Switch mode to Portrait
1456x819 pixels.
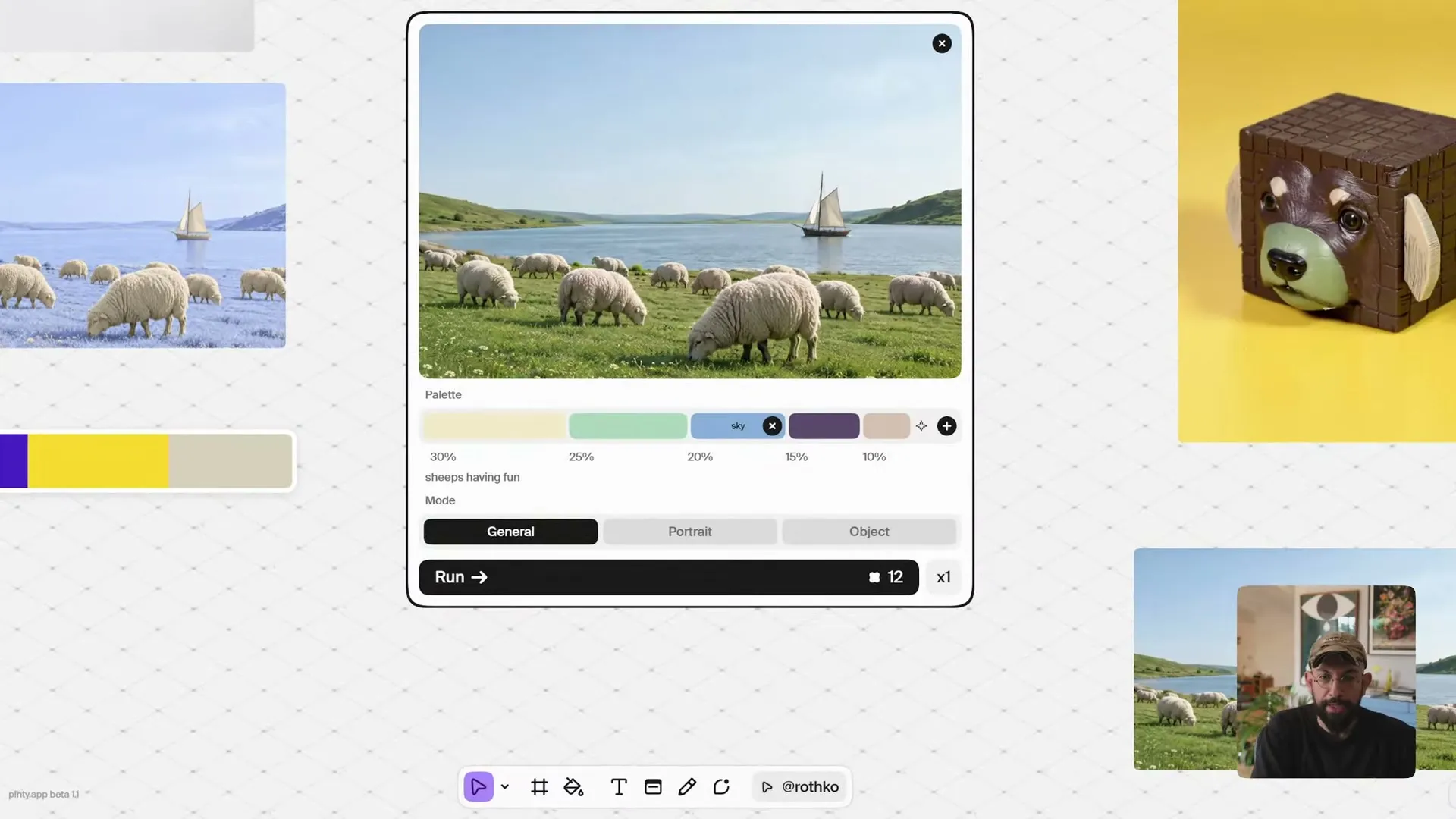[x=690, y=532]
